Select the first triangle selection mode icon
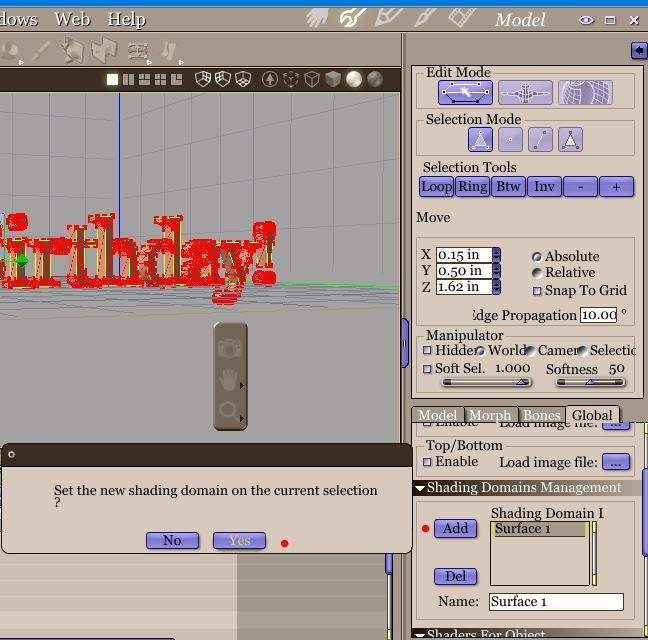 [480, 140]
